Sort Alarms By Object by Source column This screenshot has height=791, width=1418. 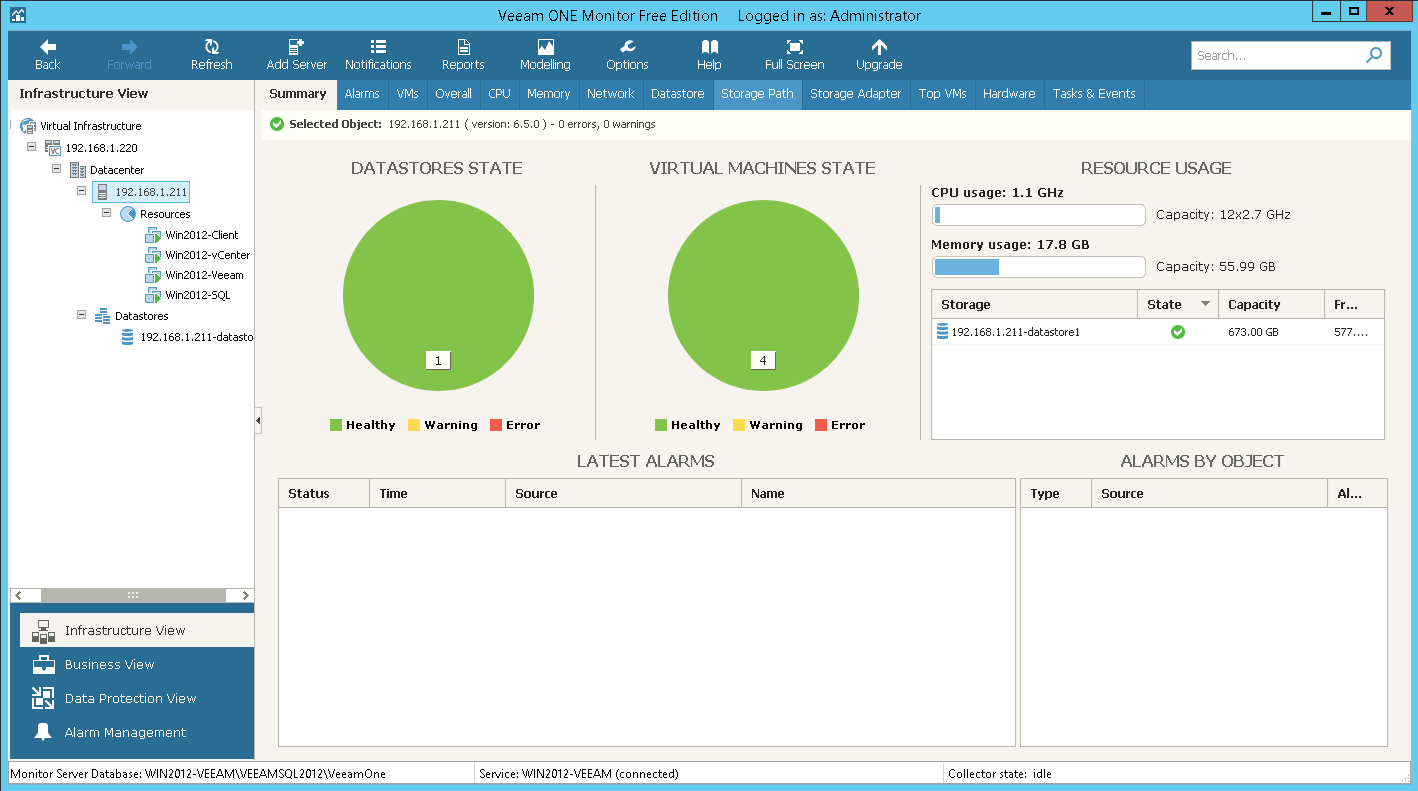pyautogui.click(x=1210, y=493)
